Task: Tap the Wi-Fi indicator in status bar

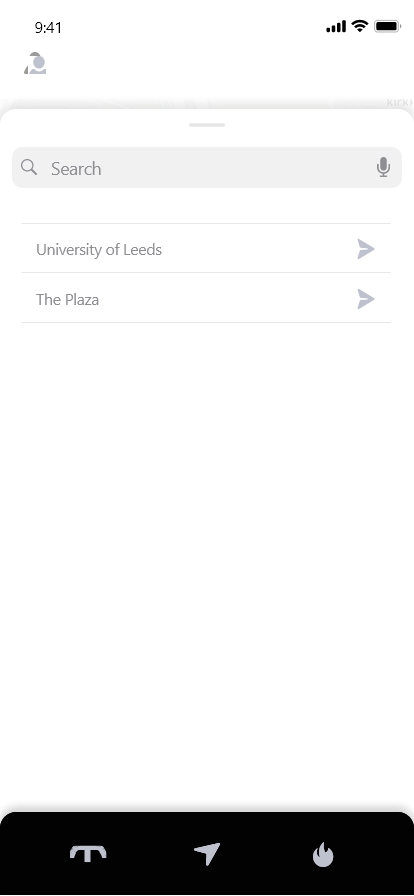Action: pos(360,26)
